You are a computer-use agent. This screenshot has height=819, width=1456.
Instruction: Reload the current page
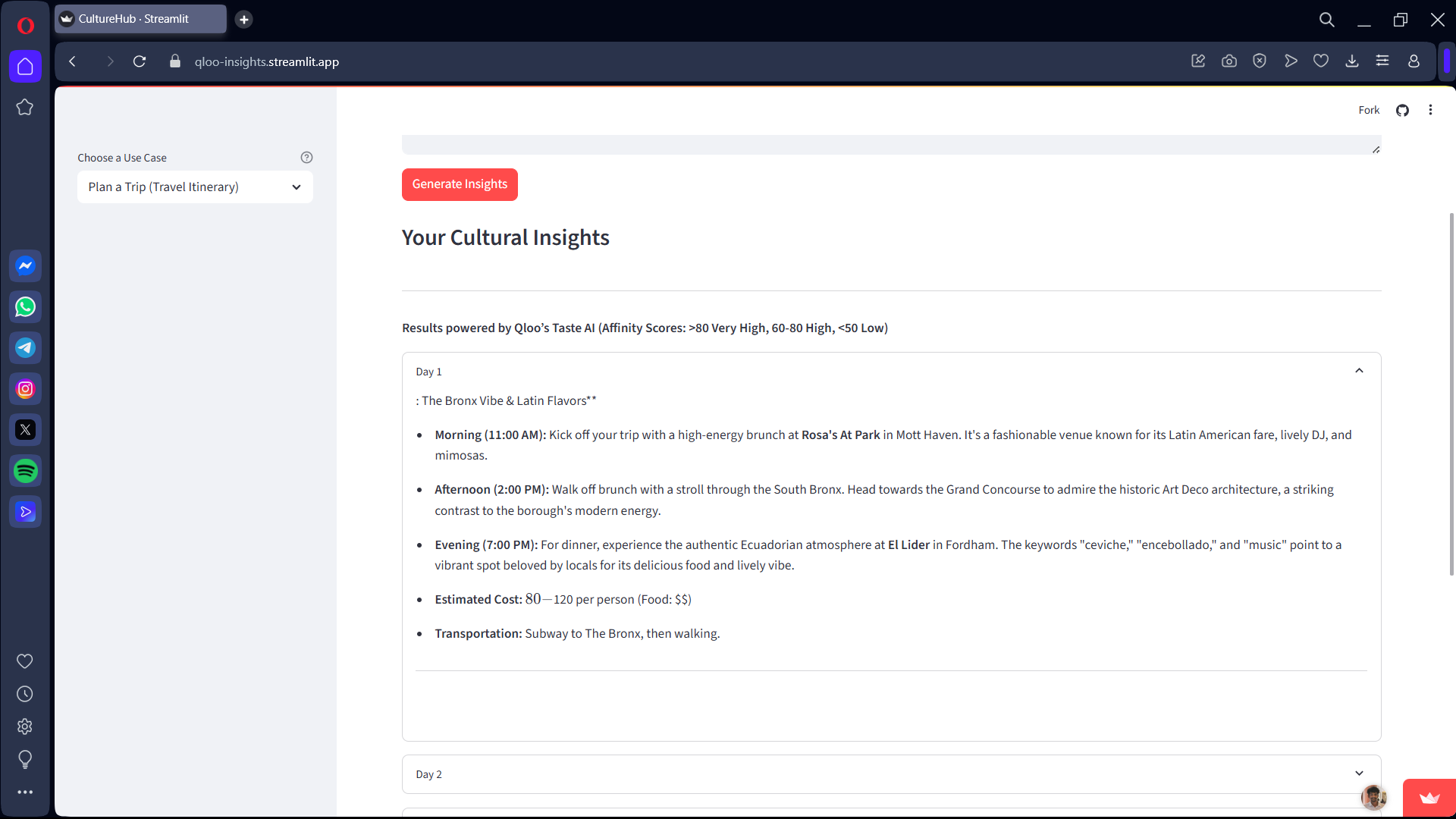point(140,61)
